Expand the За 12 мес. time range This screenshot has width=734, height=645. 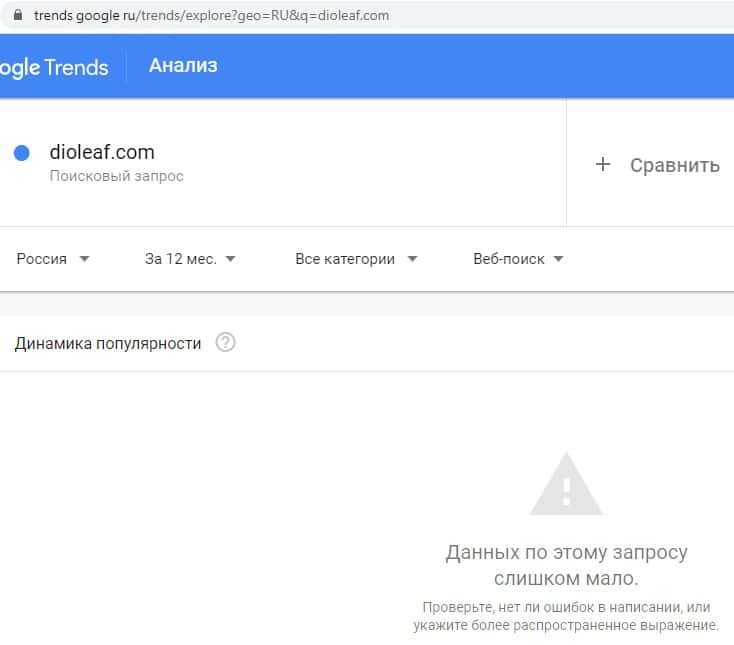coord(190,258)
